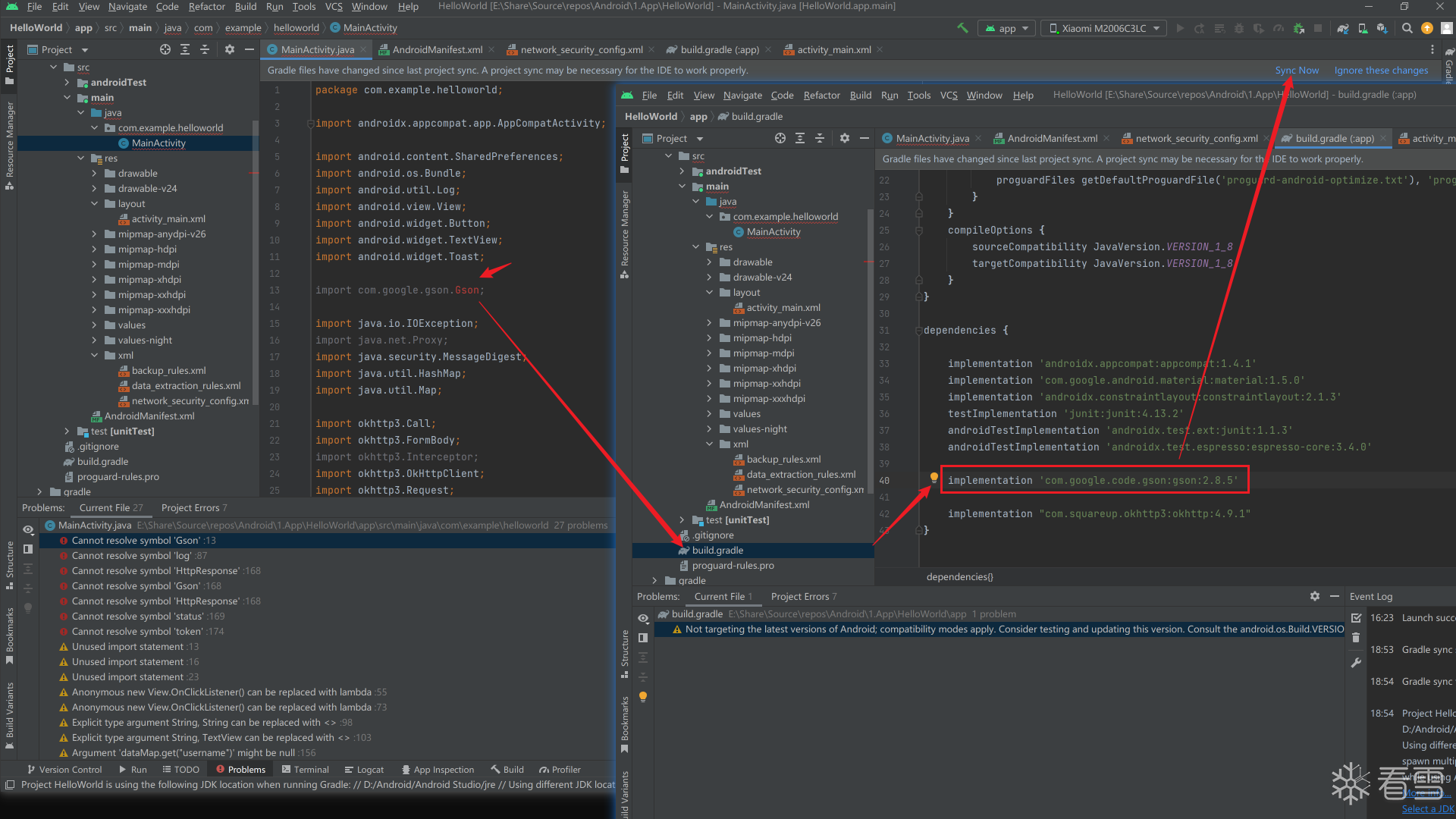Click the Make Project hammer icon
The width and height of the screenshot is (1456, 819).
pos(962,28)
